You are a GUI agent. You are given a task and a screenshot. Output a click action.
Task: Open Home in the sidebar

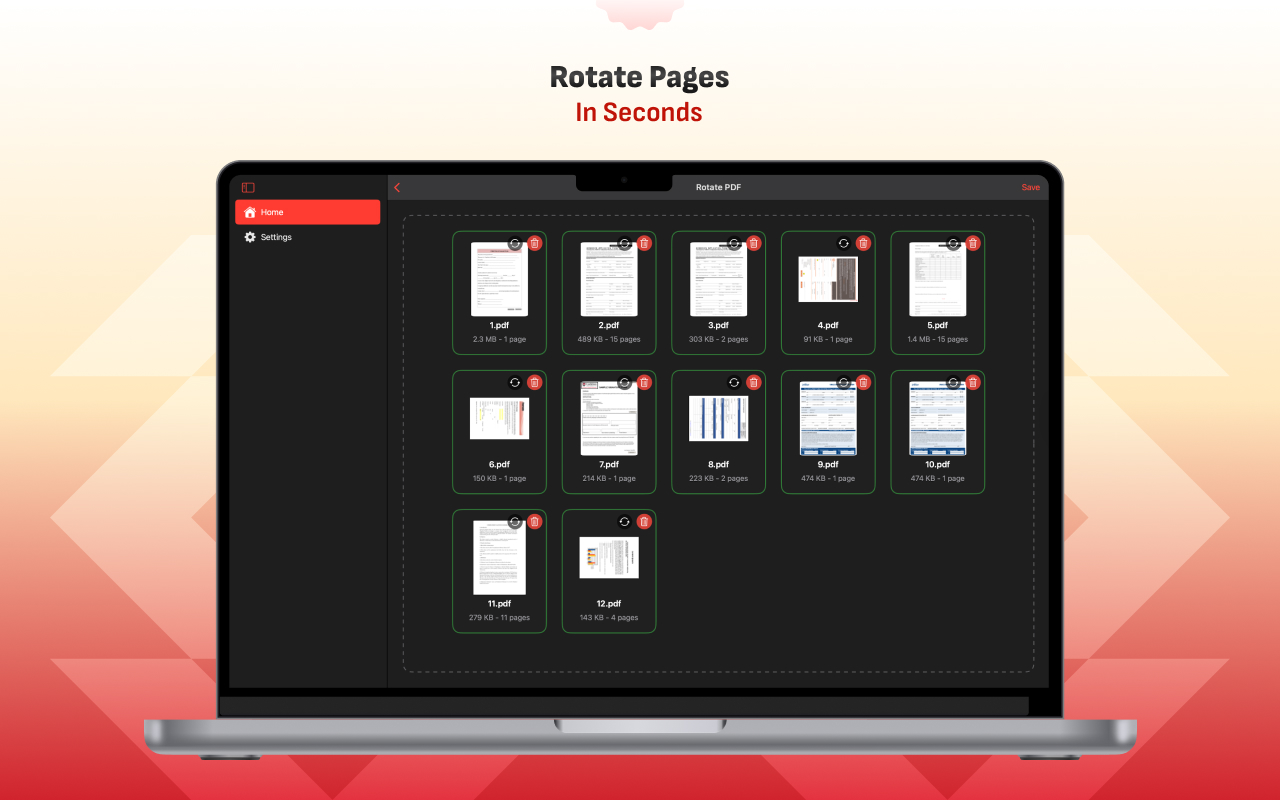pos(307,212)
